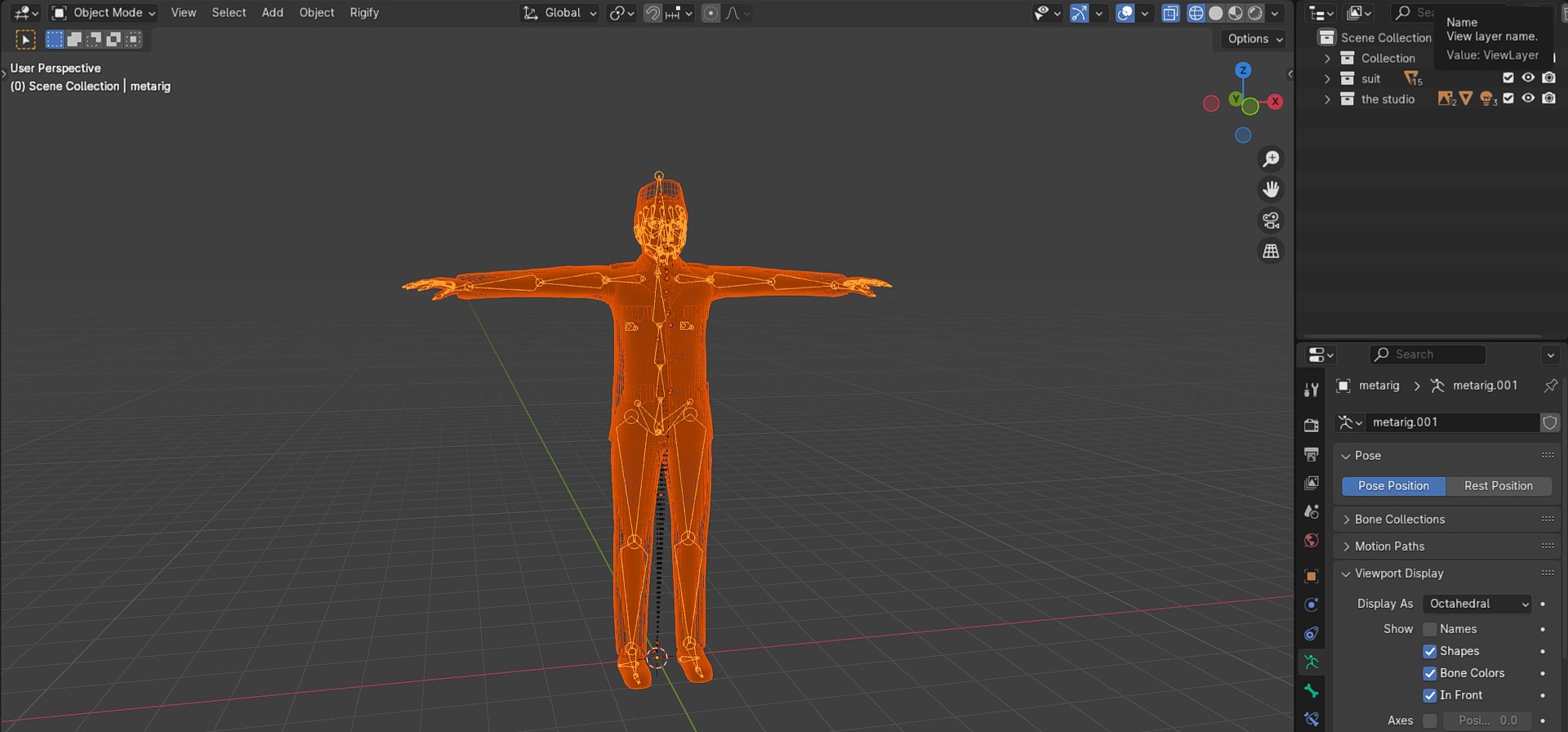Open the Rigify menu
Viewport: 1568px width, 732px height.
[x=364, y=12]
